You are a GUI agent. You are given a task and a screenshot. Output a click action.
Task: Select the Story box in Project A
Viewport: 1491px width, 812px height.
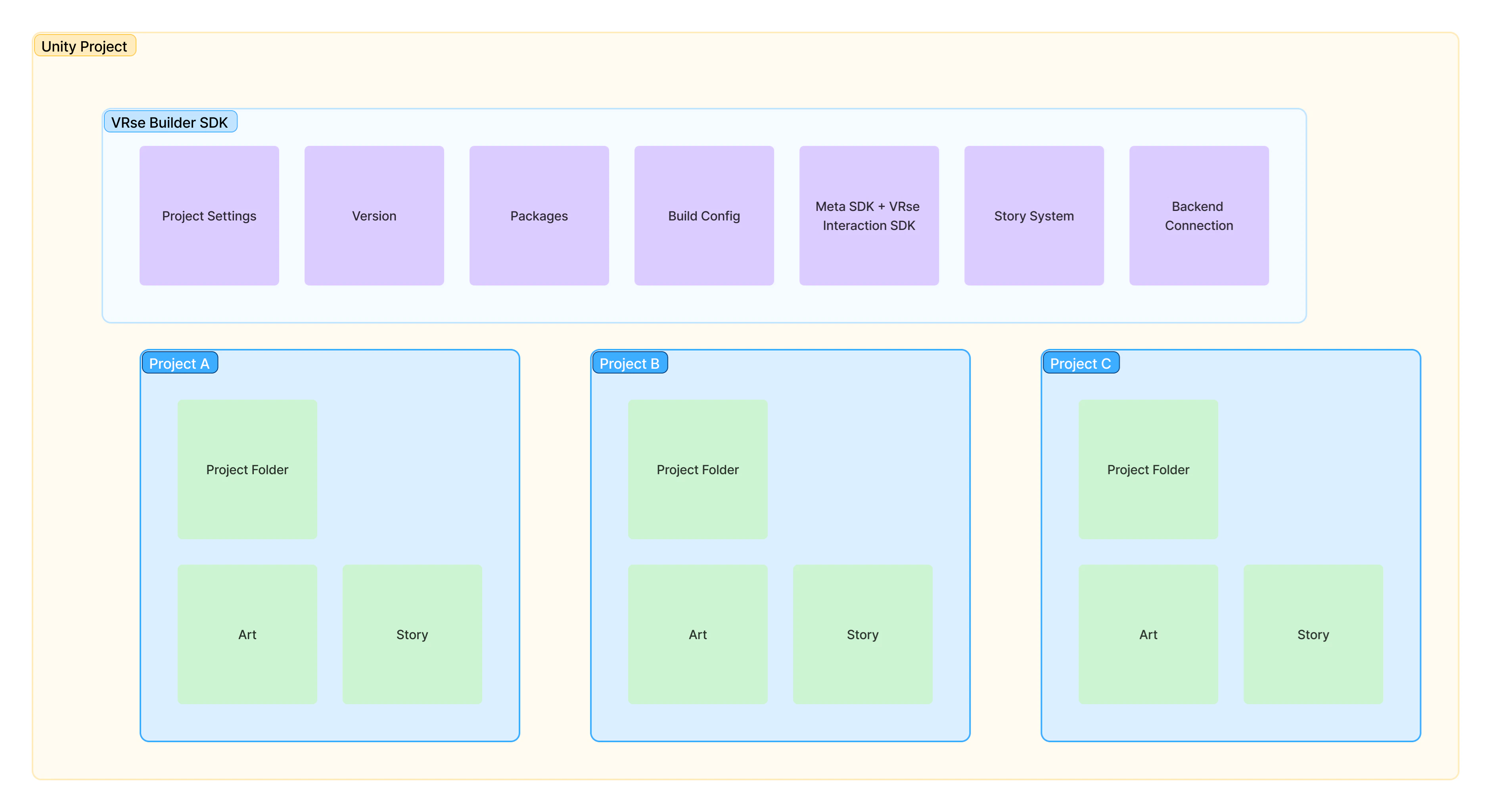pos(412,634)
